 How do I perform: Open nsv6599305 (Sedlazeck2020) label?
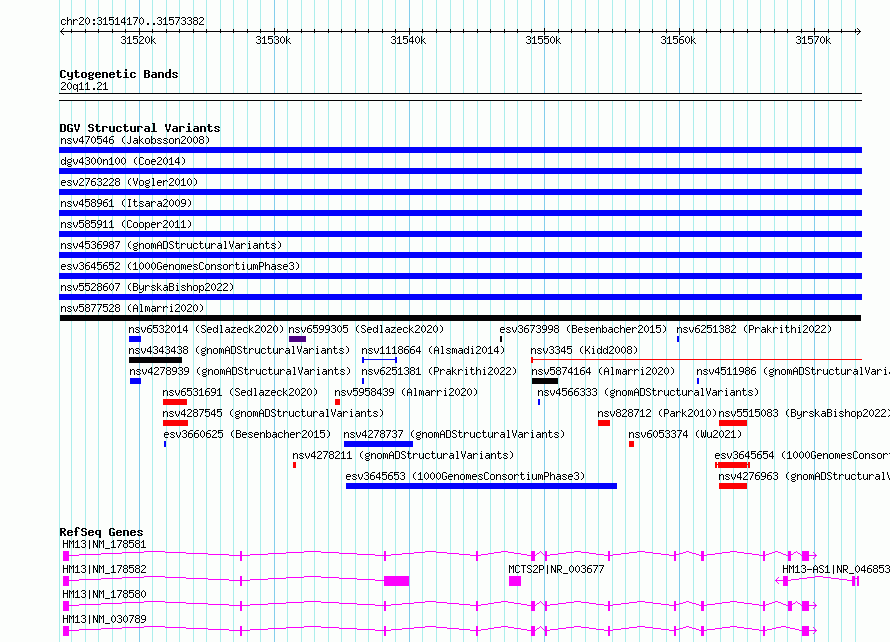point(366,329)
